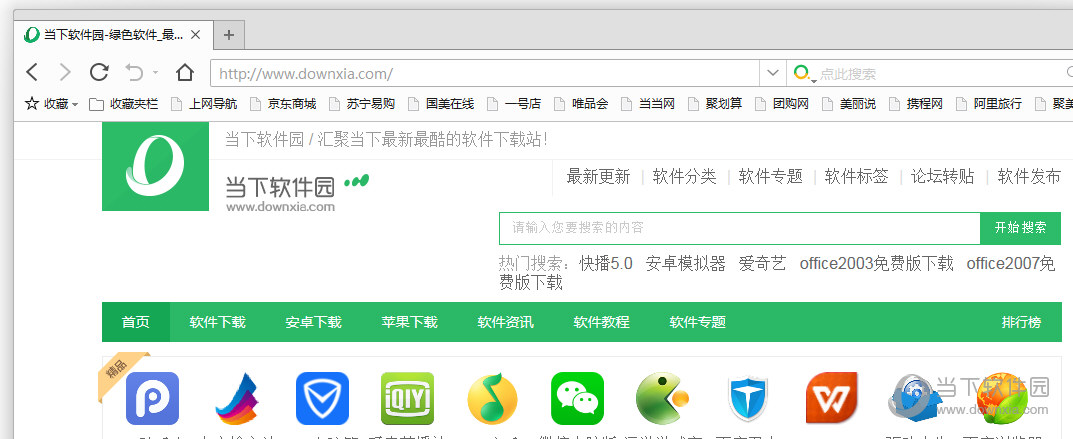
Task: Select the 软件专题 green navigation tab
Action: [697, 322]
